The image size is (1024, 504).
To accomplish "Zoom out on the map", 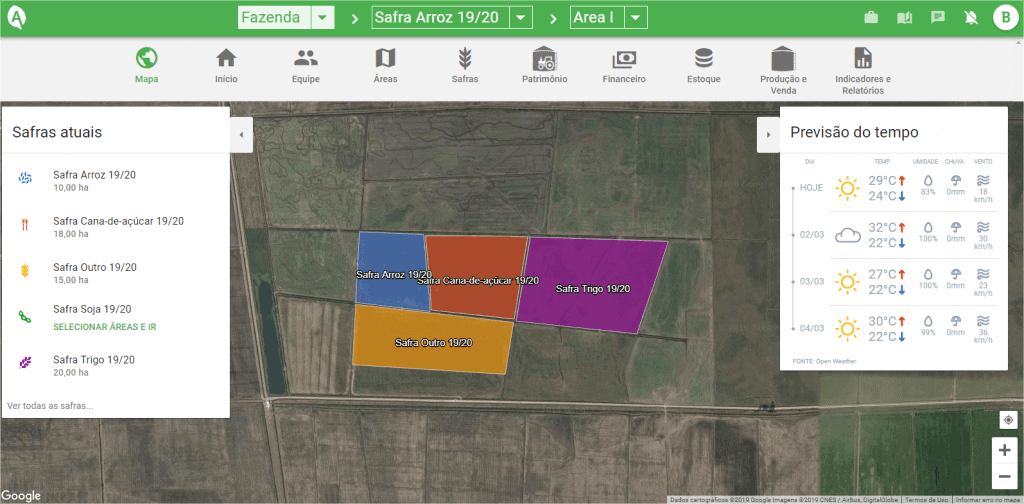I will pyautogui.click(x=1006, y=477).
